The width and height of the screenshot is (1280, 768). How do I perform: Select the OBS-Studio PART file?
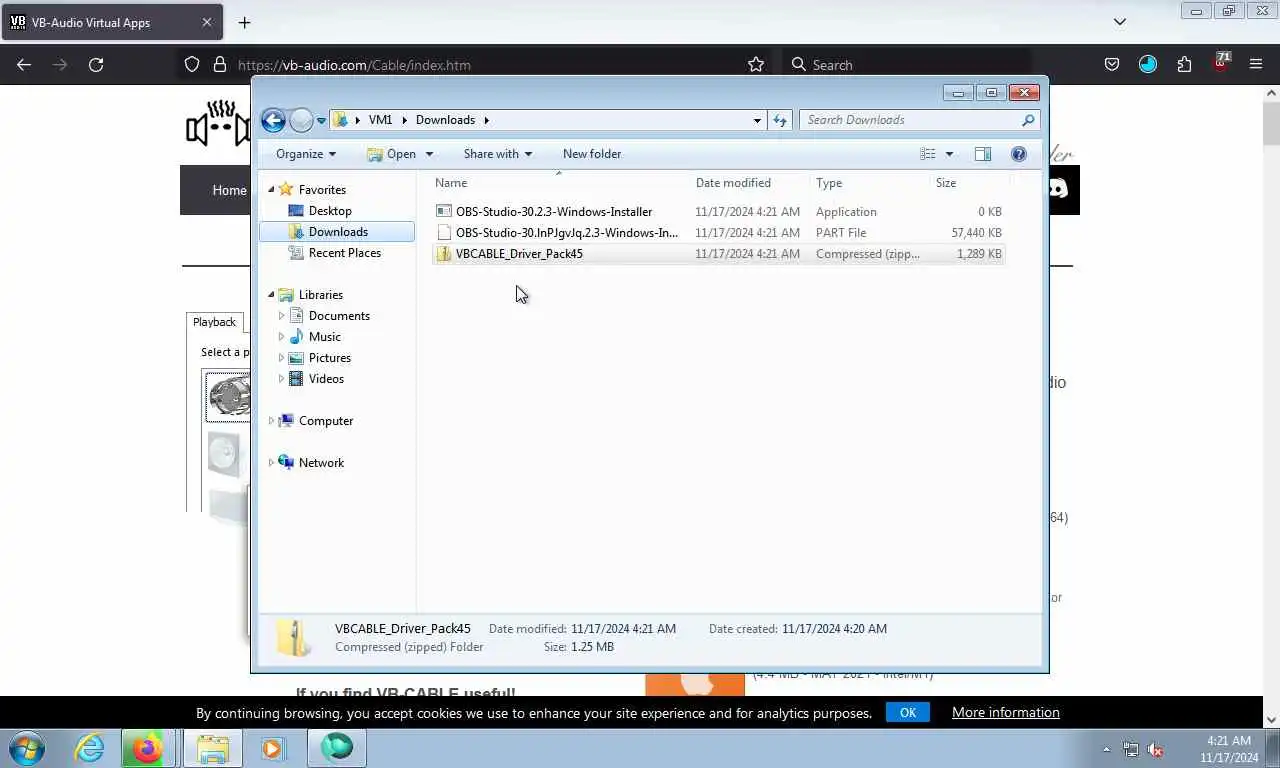coord(719,233)
